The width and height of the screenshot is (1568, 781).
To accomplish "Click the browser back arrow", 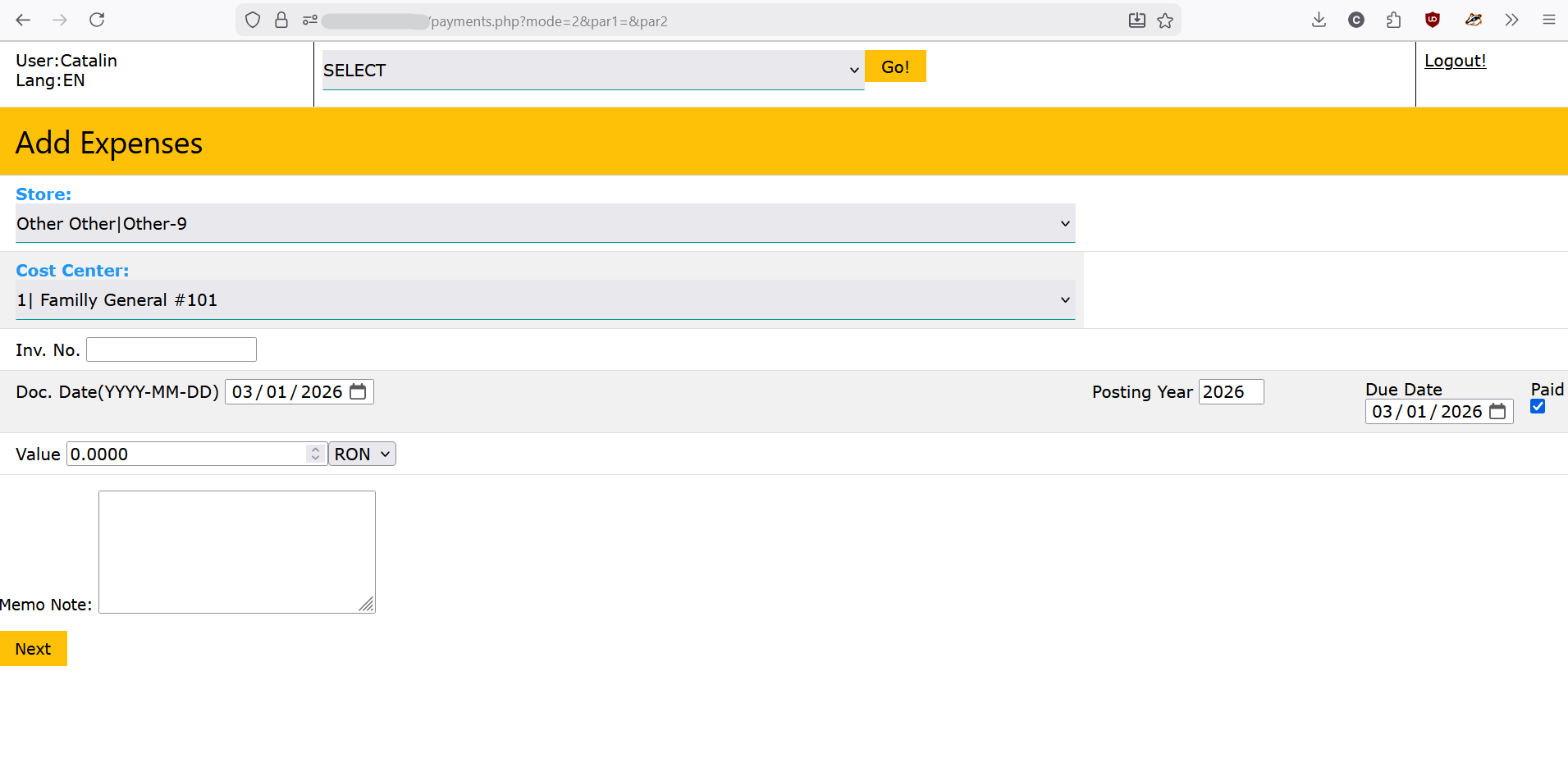I will (23, 20).
